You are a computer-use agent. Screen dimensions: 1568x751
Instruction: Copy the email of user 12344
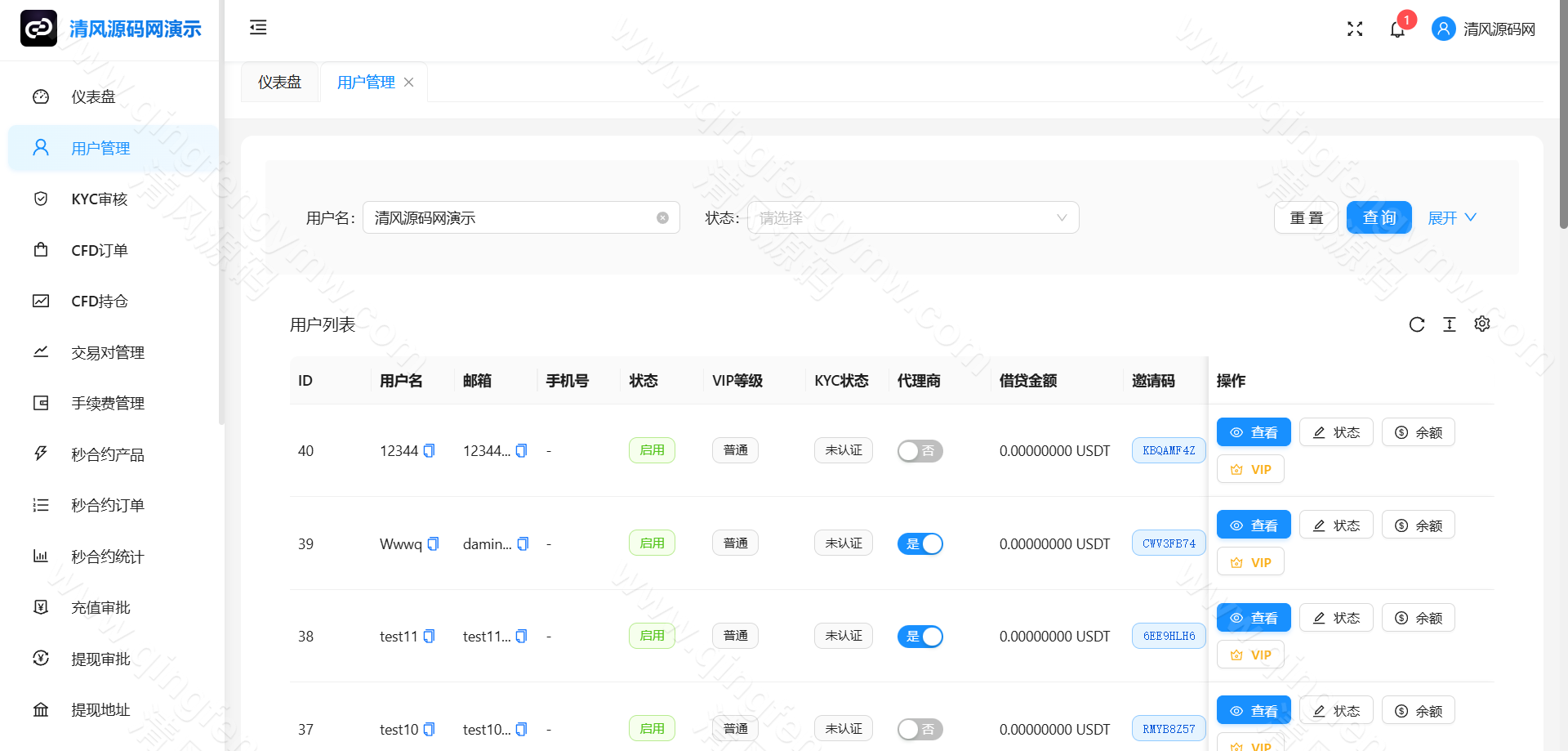(x=521, y=450)
